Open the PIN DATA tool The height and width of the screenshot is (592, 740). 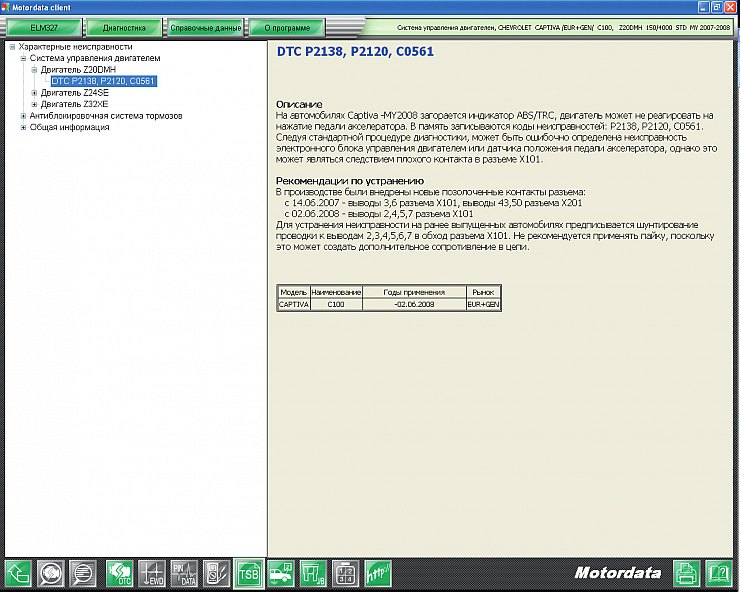click(x=185, y=574)
